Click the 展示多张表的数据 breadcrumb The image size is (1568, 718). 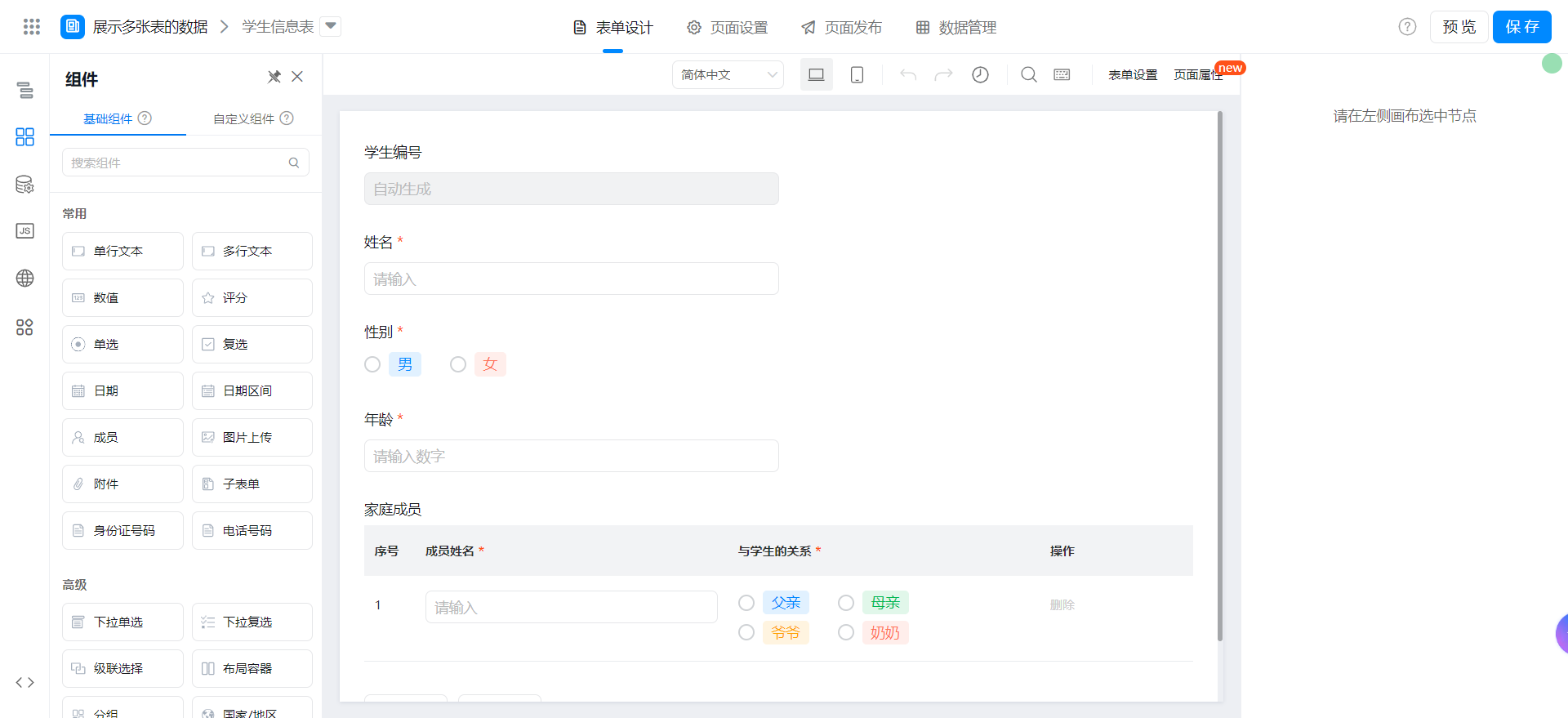pyautogui.click(x=150, y=27)
